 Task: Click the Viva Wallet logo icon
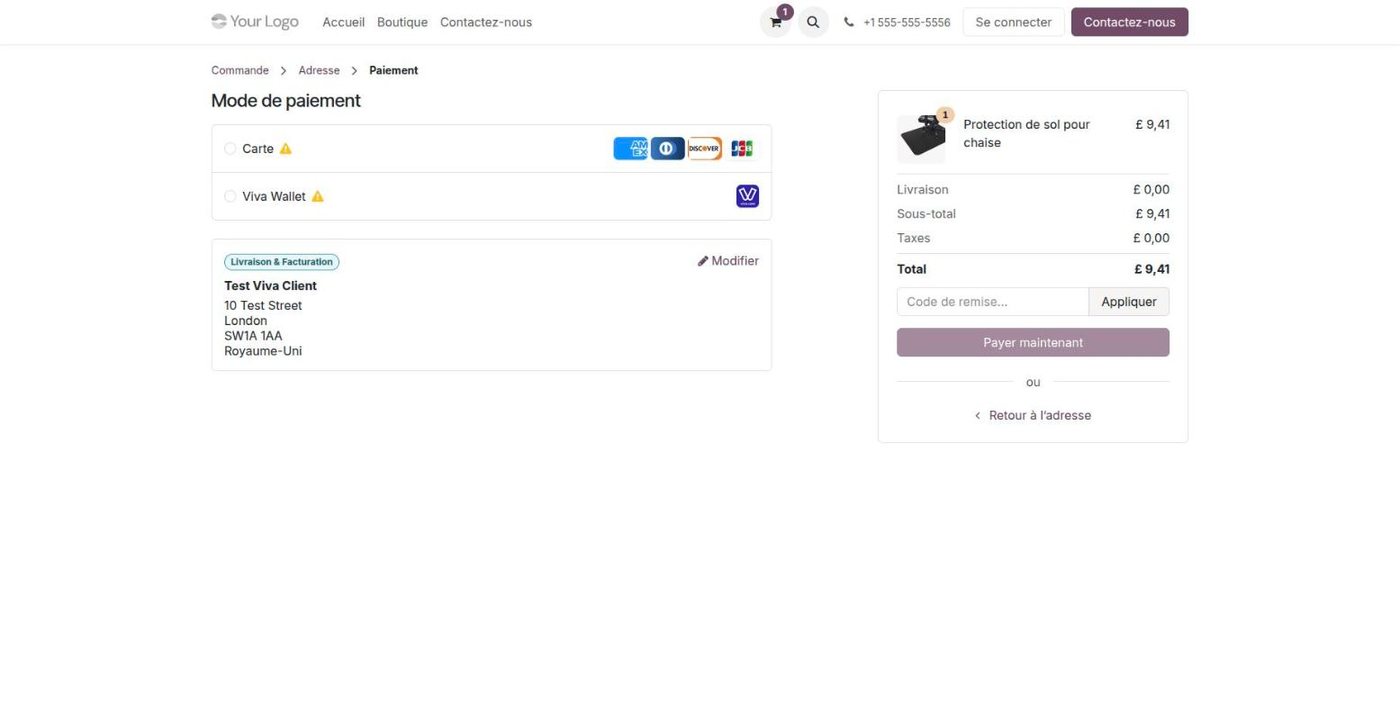[x=748, y=196]
